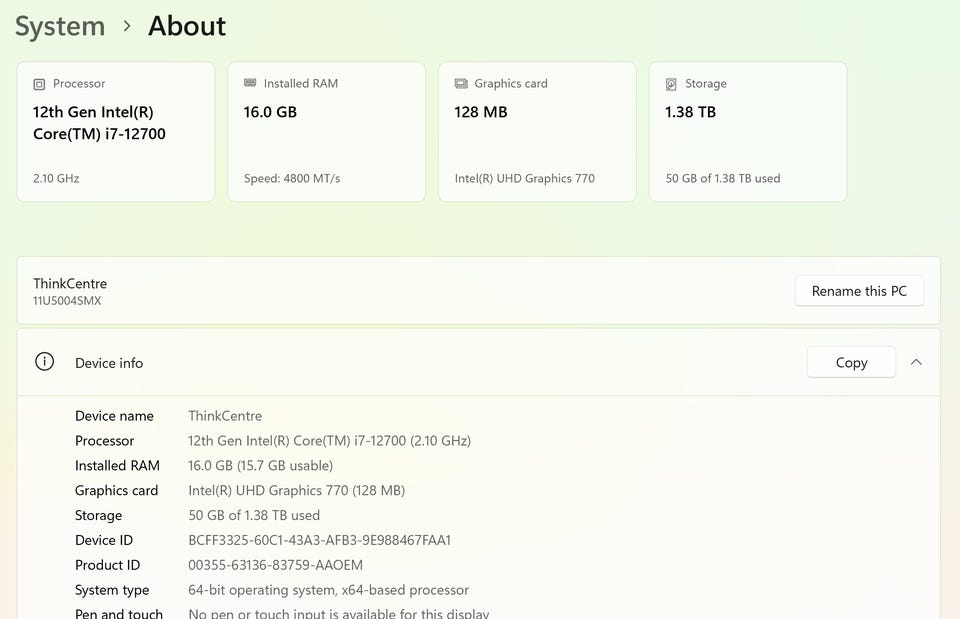
Task: Click the Rename this PC button
Action: [x=859, y=291]
